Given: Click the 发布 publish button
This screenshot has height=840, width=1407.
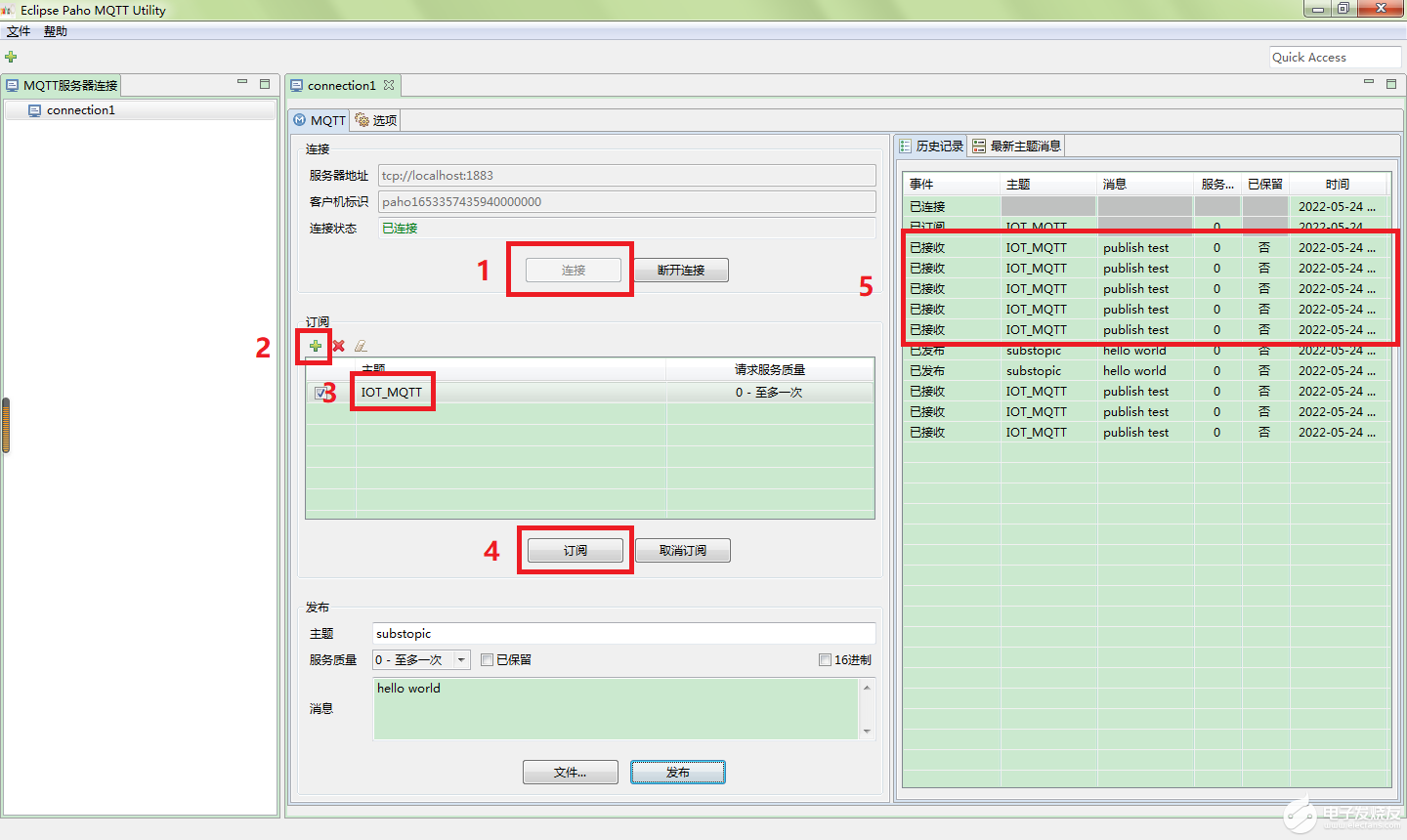Looking at the screenshot, I should (x=677, y=773).
